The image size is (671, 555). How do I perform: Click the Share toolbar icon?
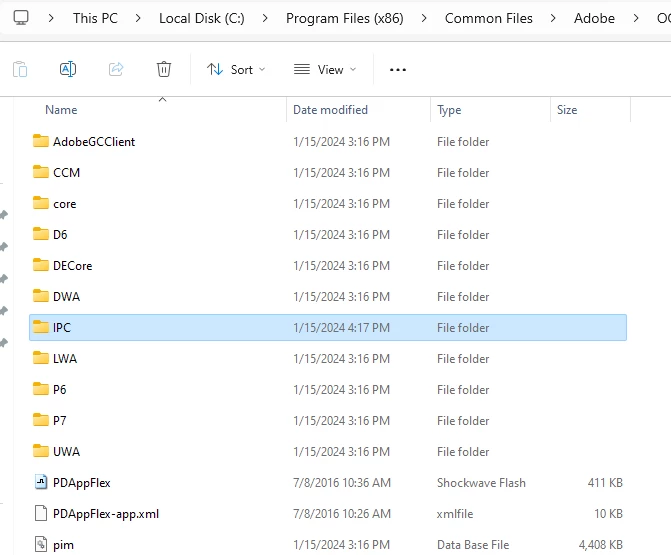tap(116, 69)
